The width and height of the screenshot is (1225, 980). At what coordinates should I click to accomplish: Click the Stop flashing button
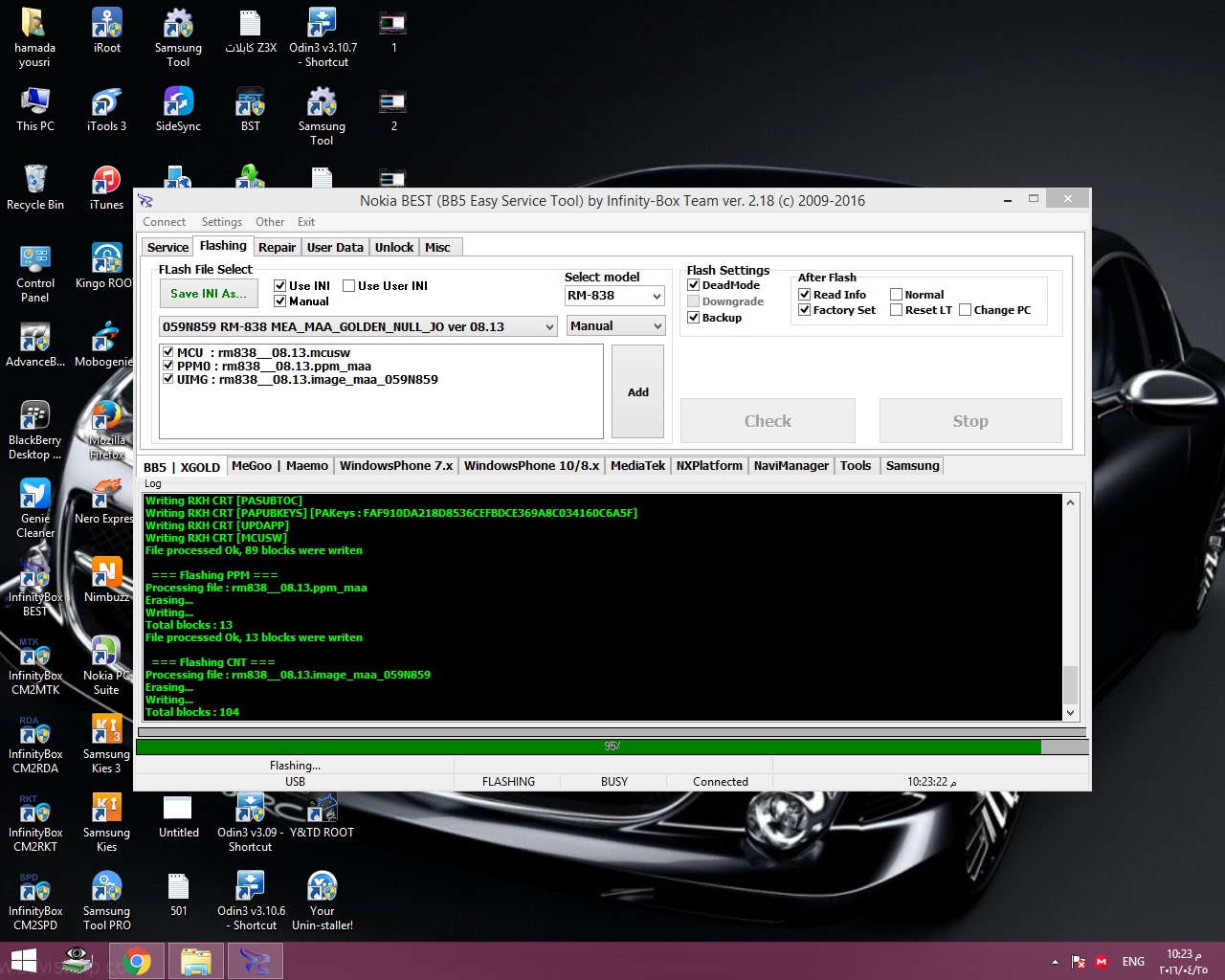(970, 421)
